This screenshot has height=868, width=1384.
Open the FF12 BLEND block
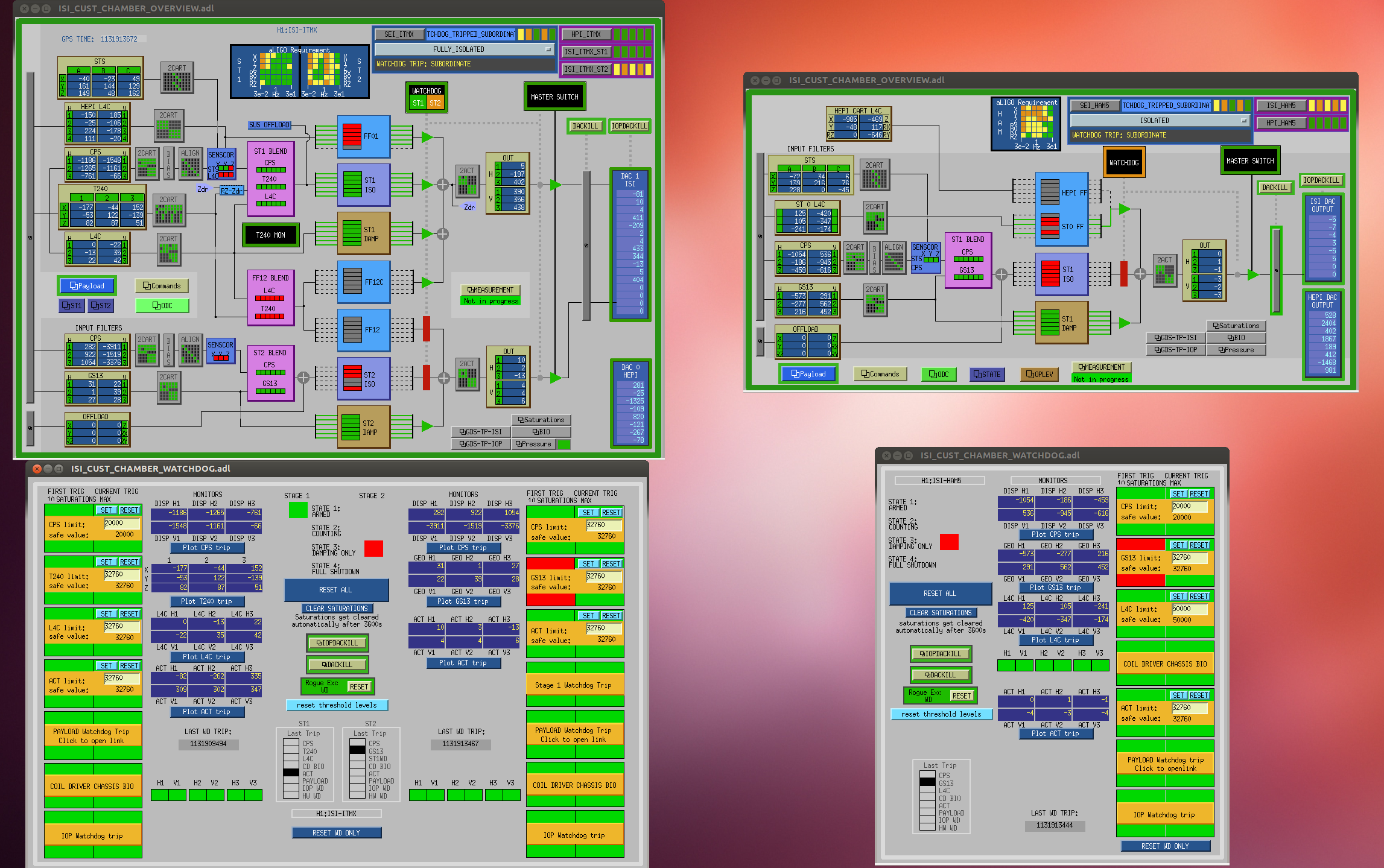271,298
